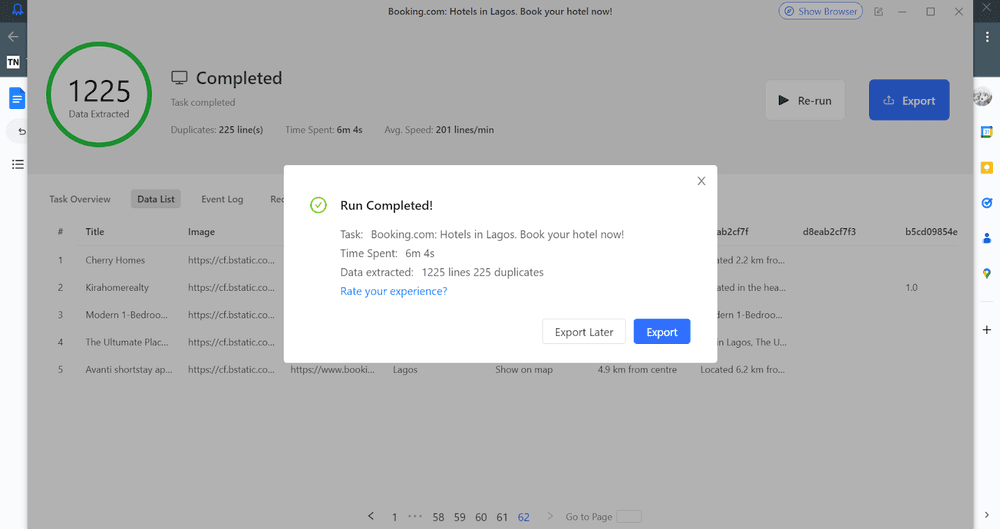Image resolution: width=1000 pixels, height=529 pixels.
Task: Select Avanti shortstay ap... title cell
Action: click(129, 370)
